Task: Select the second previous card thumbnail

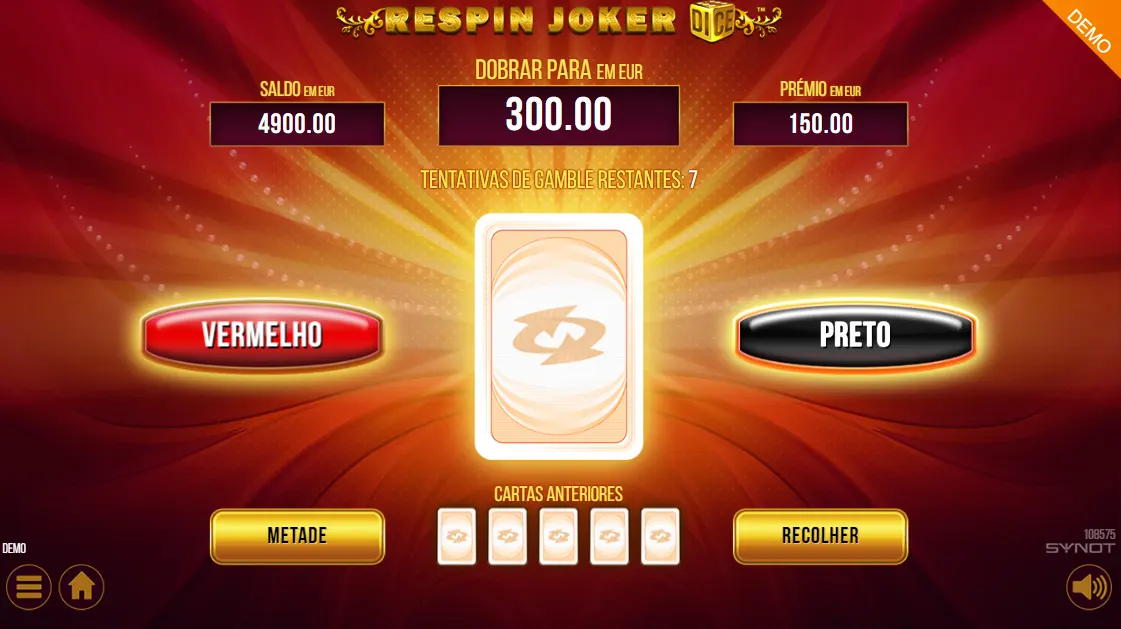Action: pyautogui.click(x=508, y=536)
